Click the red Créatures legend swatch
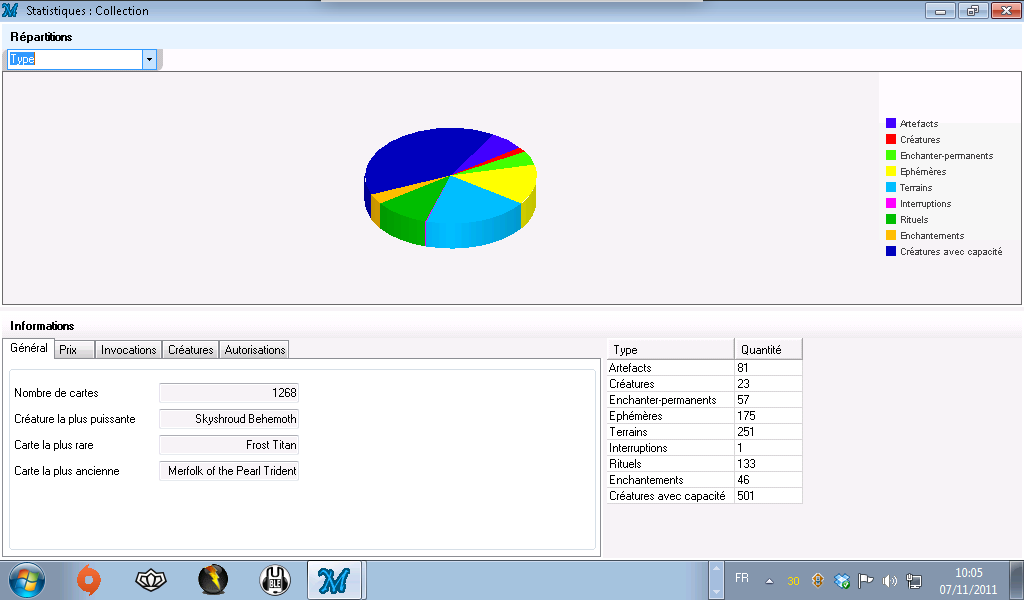The image size is (1024, 600). (x=891, y=139)
